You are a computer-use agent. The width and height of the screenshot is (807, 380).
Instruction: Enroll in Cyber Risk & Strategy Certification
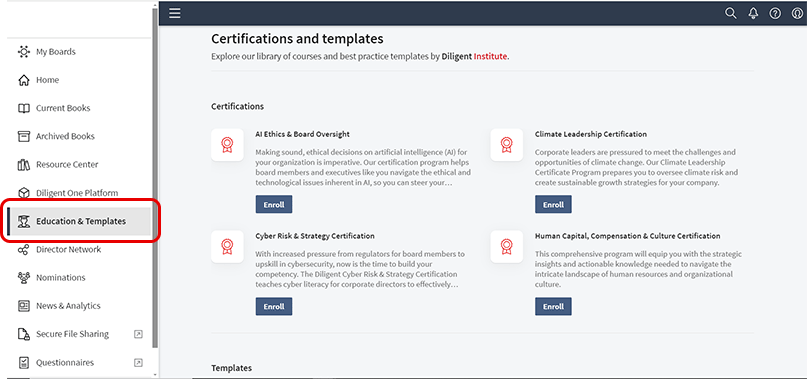(274, 306)
